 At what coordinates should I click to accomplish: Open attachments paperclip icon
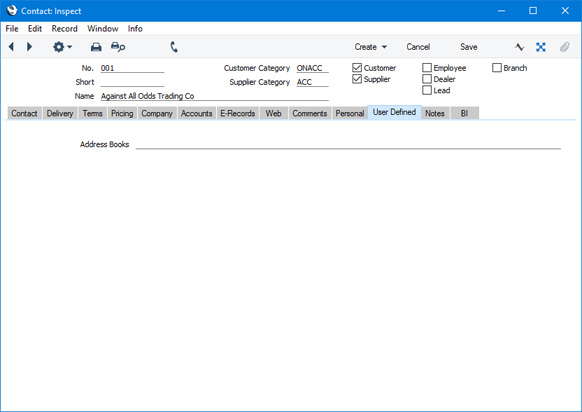pyautogui.click(x=565, y=47)
